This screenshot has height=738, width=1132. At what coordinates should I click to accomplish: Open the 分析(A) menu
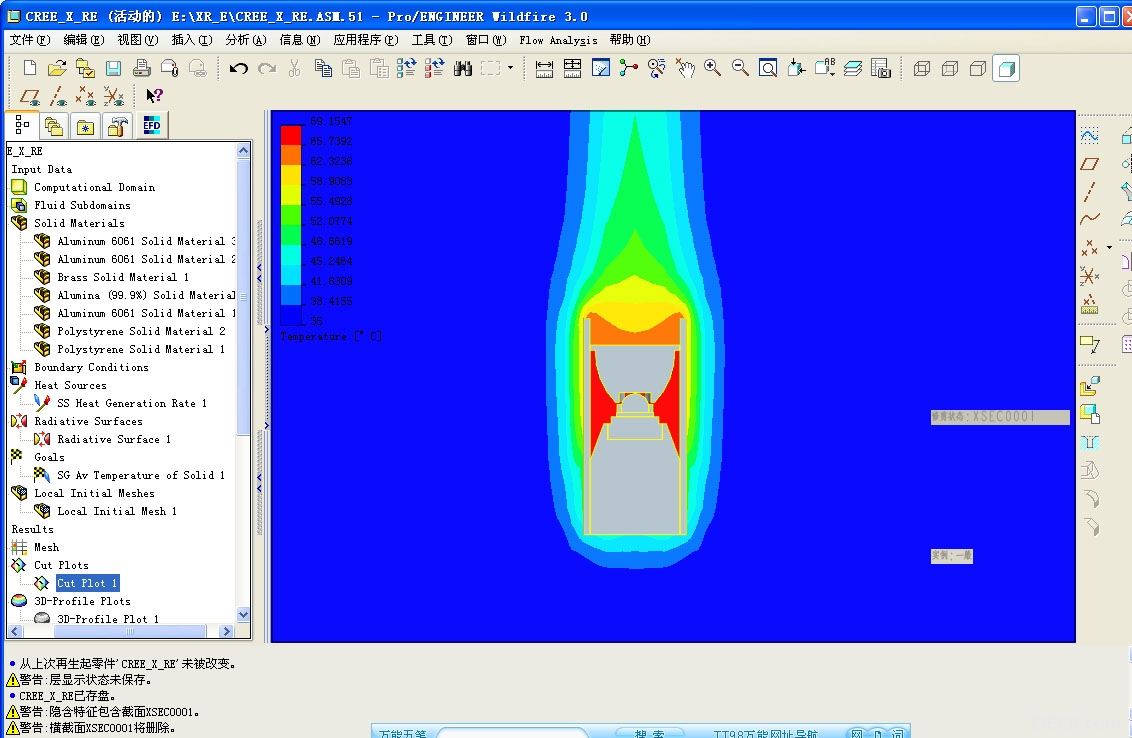click(x=245, y=40)
